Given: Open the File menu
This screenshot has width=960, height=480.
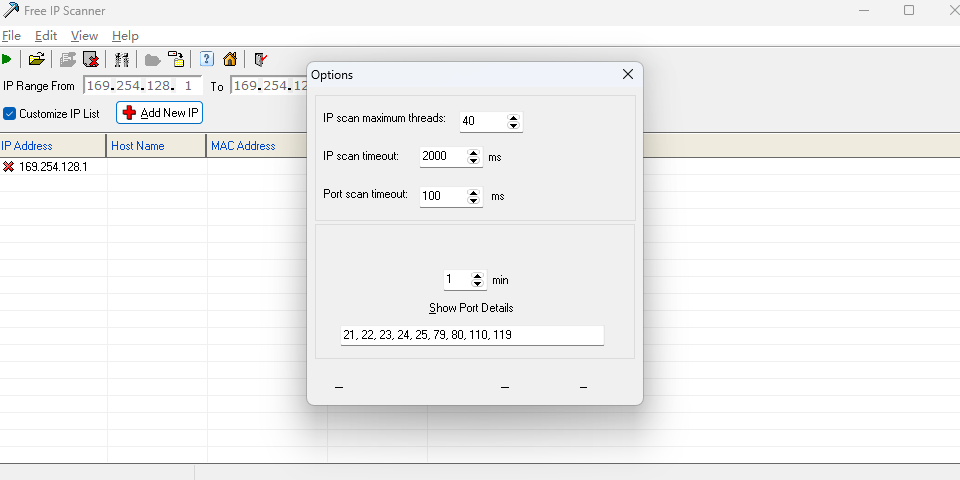Looking at the screenshot, I should point(12,36).
